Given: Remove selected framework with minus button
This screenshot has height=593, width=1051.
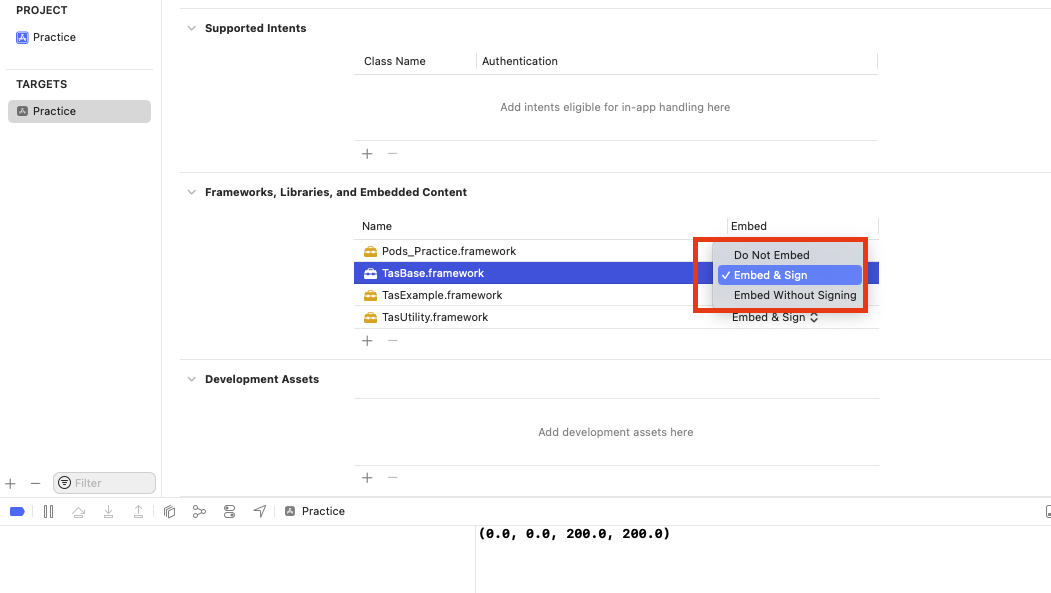Looking at the screenshot, I should 393,341.
